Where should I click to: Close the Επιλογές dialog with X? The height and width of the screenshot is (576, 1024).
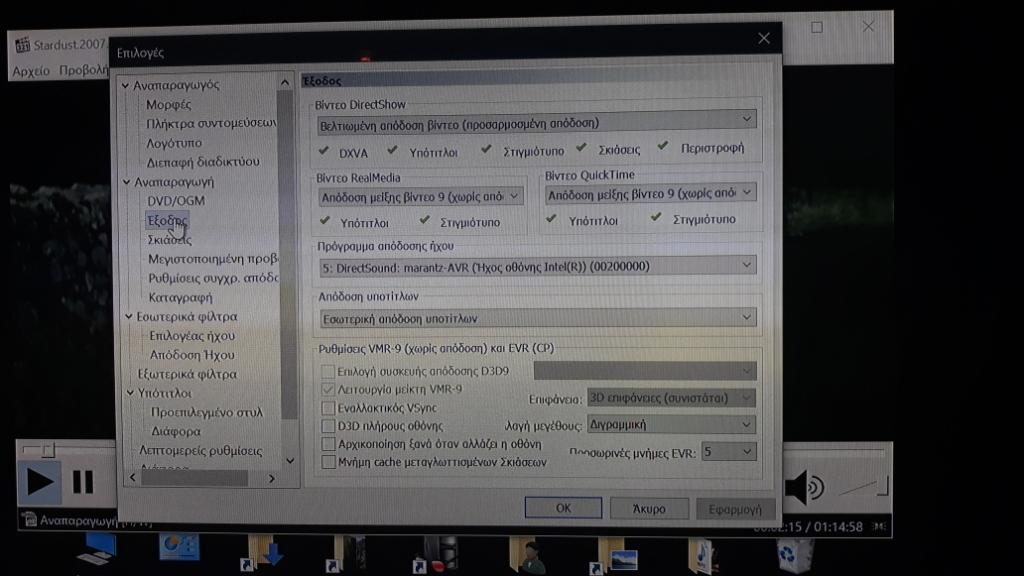coord(764,39)
